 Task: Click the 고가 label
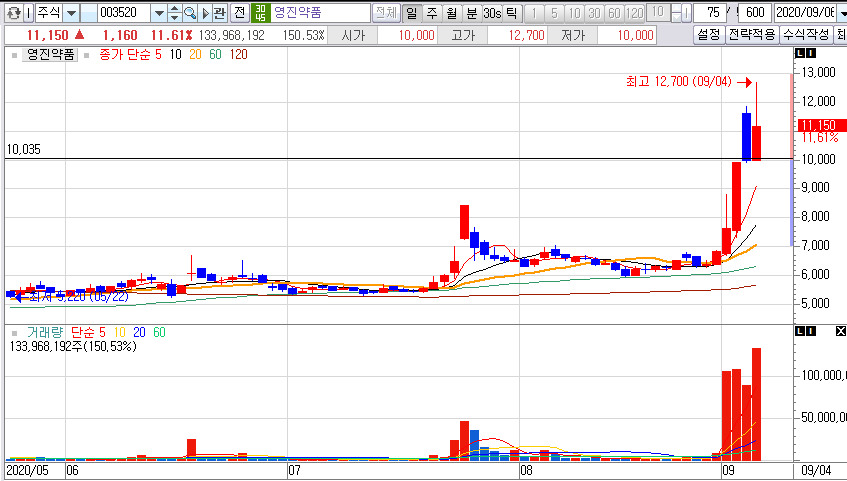click(463, 36)
